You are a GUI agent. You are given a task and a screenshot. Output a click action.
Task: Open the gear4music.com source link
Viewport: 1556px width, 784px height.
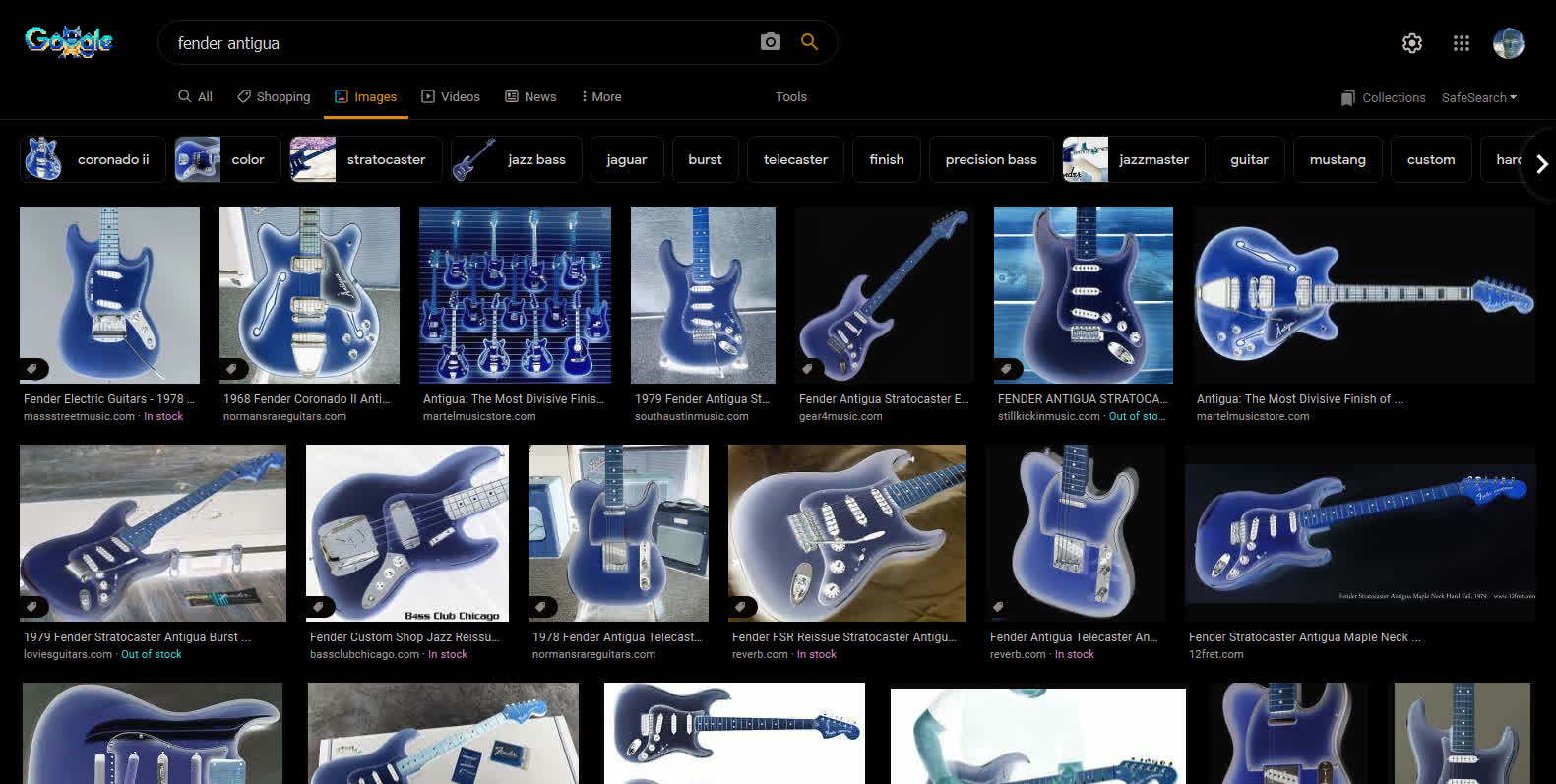pyautogui.click(x=840, y=416)
